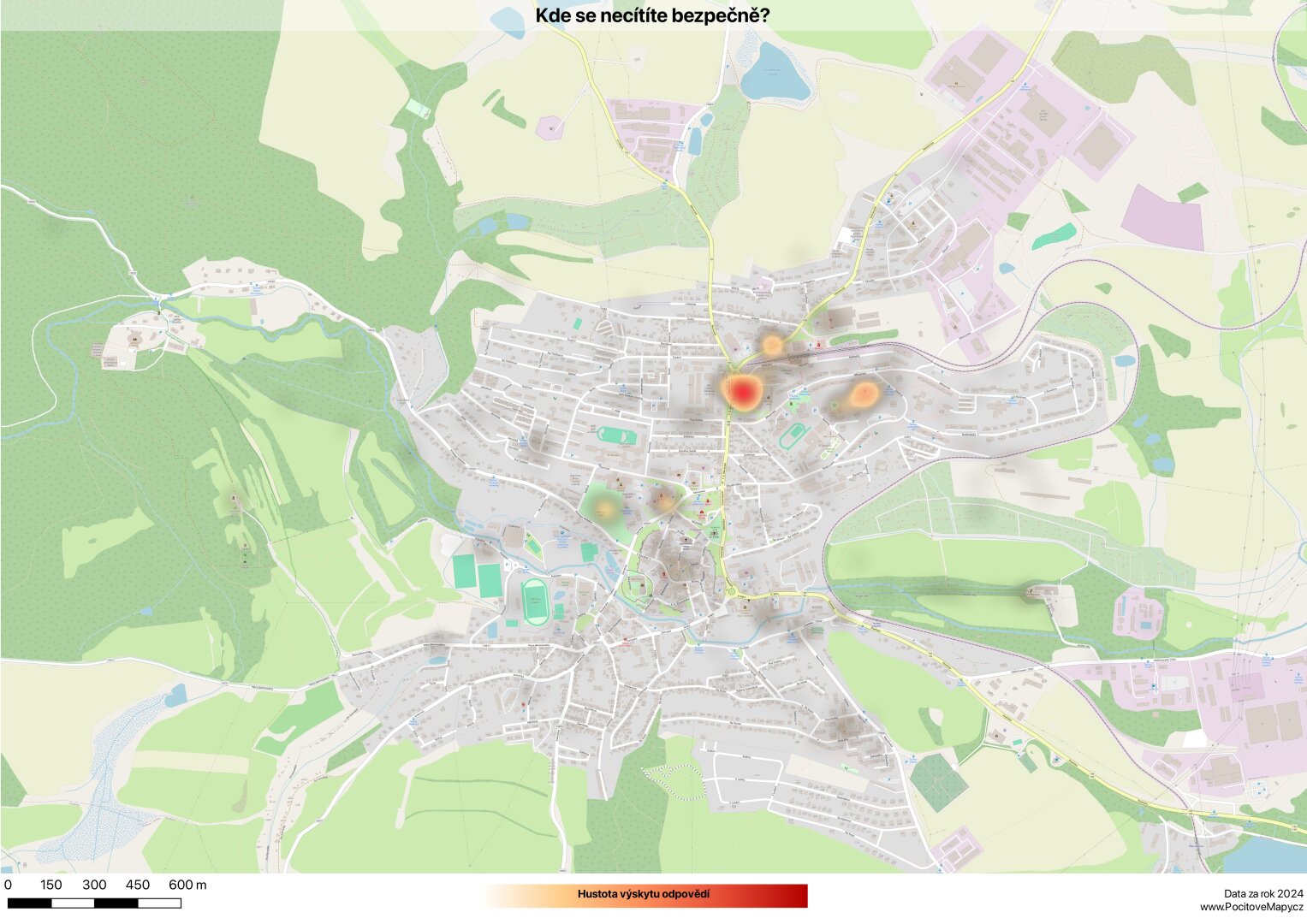1307x924 pixels.
Task: Click the dark green square field in the southeast
Action: pos(938,782)
